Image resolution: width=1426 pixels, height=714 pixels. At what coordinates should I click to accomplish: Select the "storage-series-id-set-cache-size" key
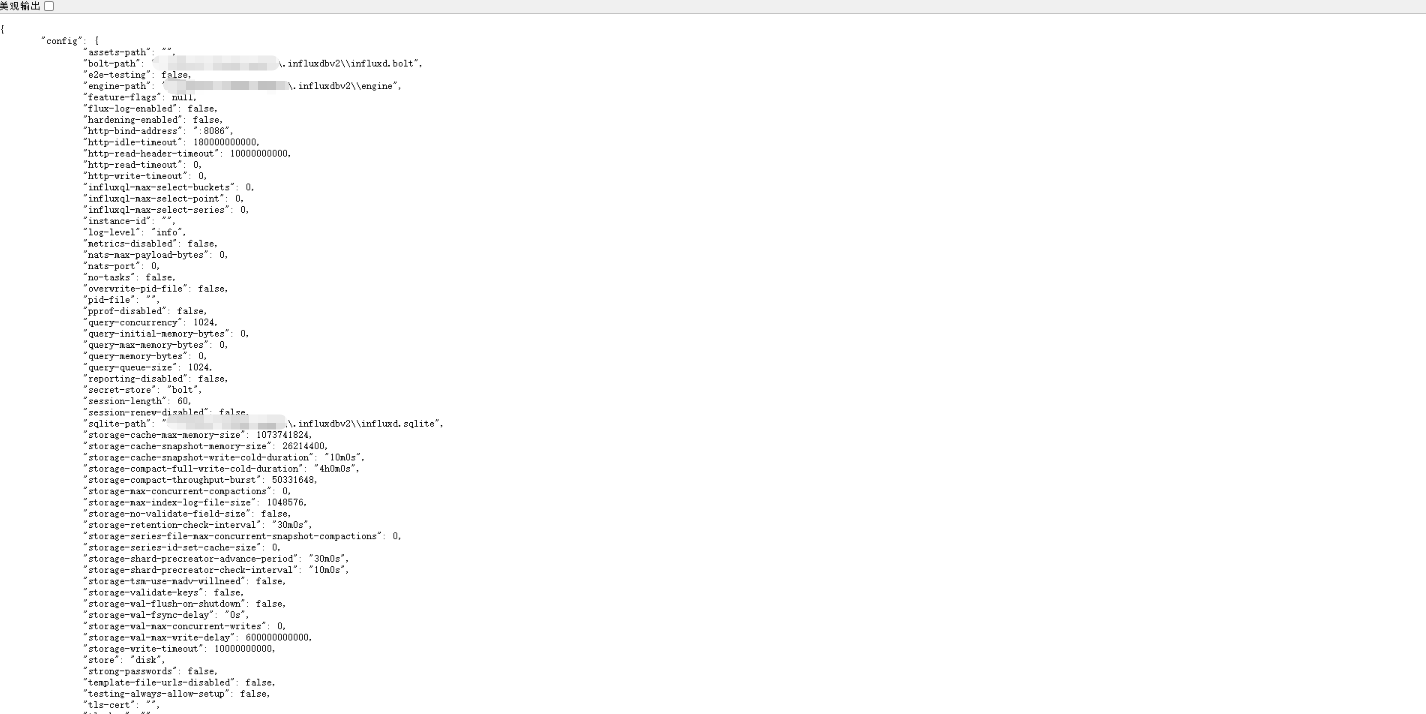coord(173,547)
